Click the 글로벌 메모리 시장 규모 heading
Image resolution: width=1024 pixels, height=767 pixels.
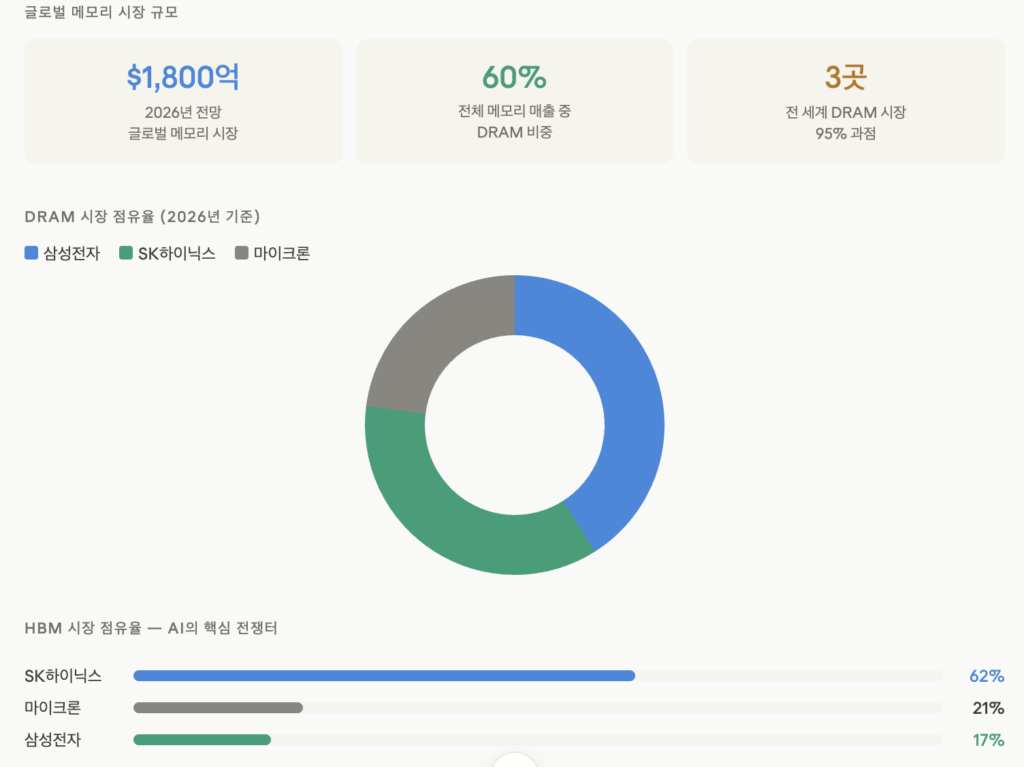click(x=101, y=12)
